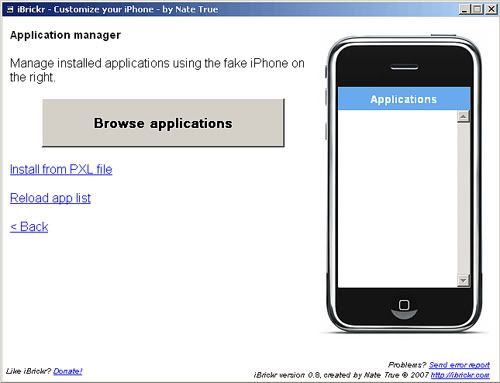Click the scroll down arrow in app list
This screenshot has height=383, width=500.
pyautogui.click(x=463, y=280)
